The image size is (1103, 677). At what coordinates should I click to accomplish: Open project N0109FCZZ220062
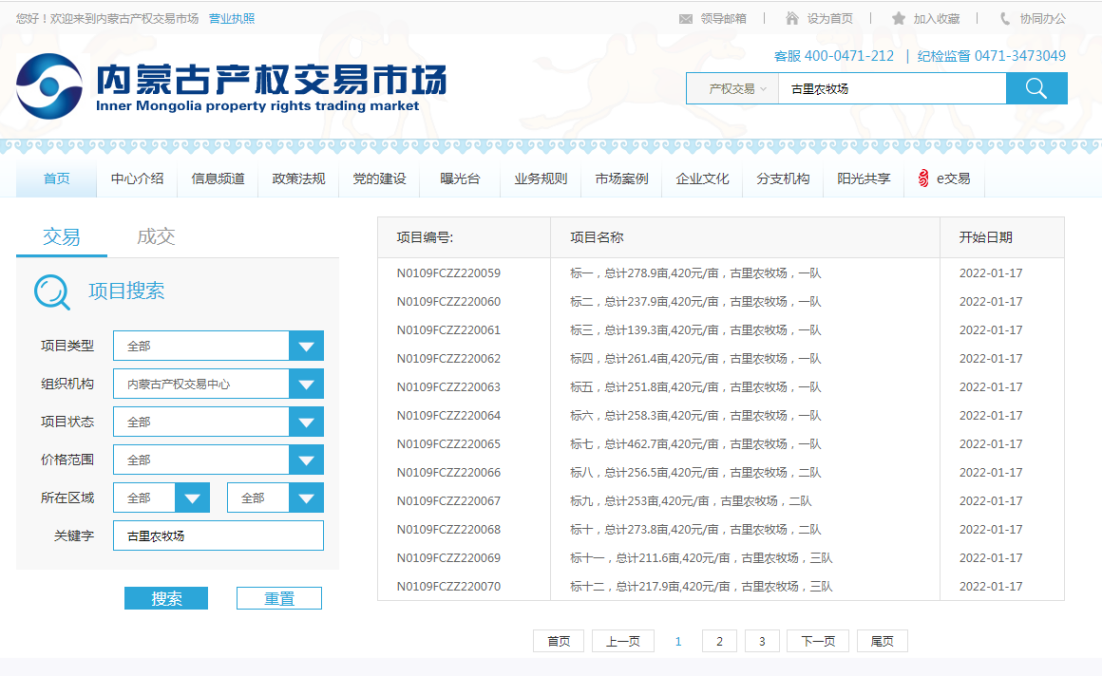click(448, 359)
